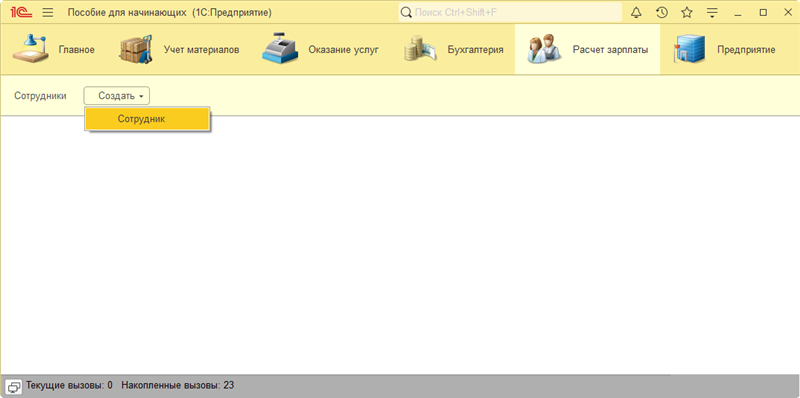Show history clock icon
This screenshot has width=800, height=398.
click(662, 13)
